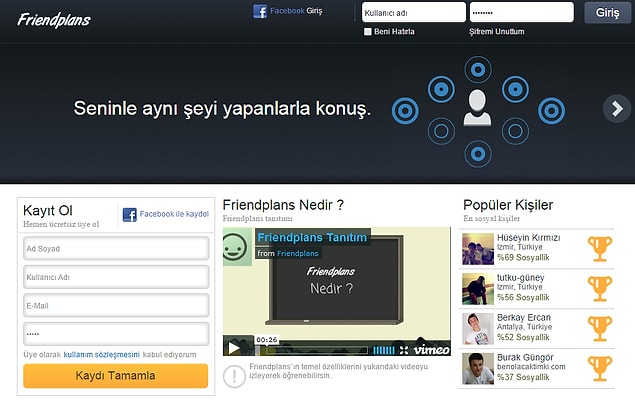Click the %56 Sosyallik text

click(523, 298)
